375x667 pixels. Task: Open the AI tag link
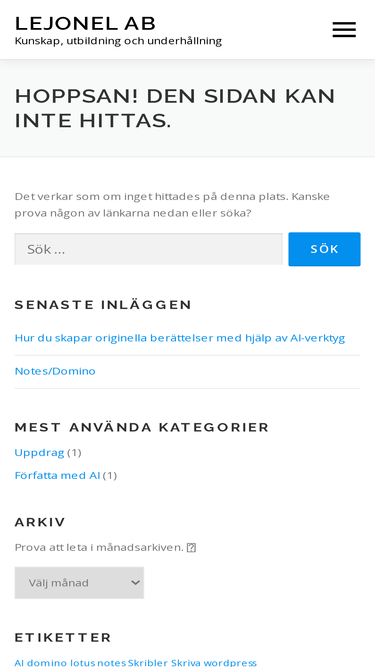pyautogui.click(x=20, y=663)
